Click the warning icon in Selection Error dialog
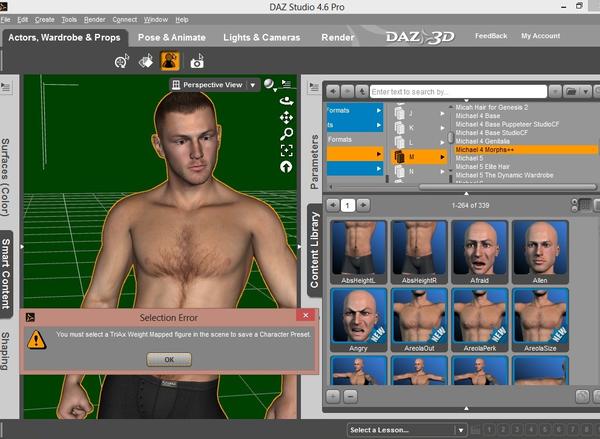The image size is (600, 439). pyautogui.click(x=37, y=340)
